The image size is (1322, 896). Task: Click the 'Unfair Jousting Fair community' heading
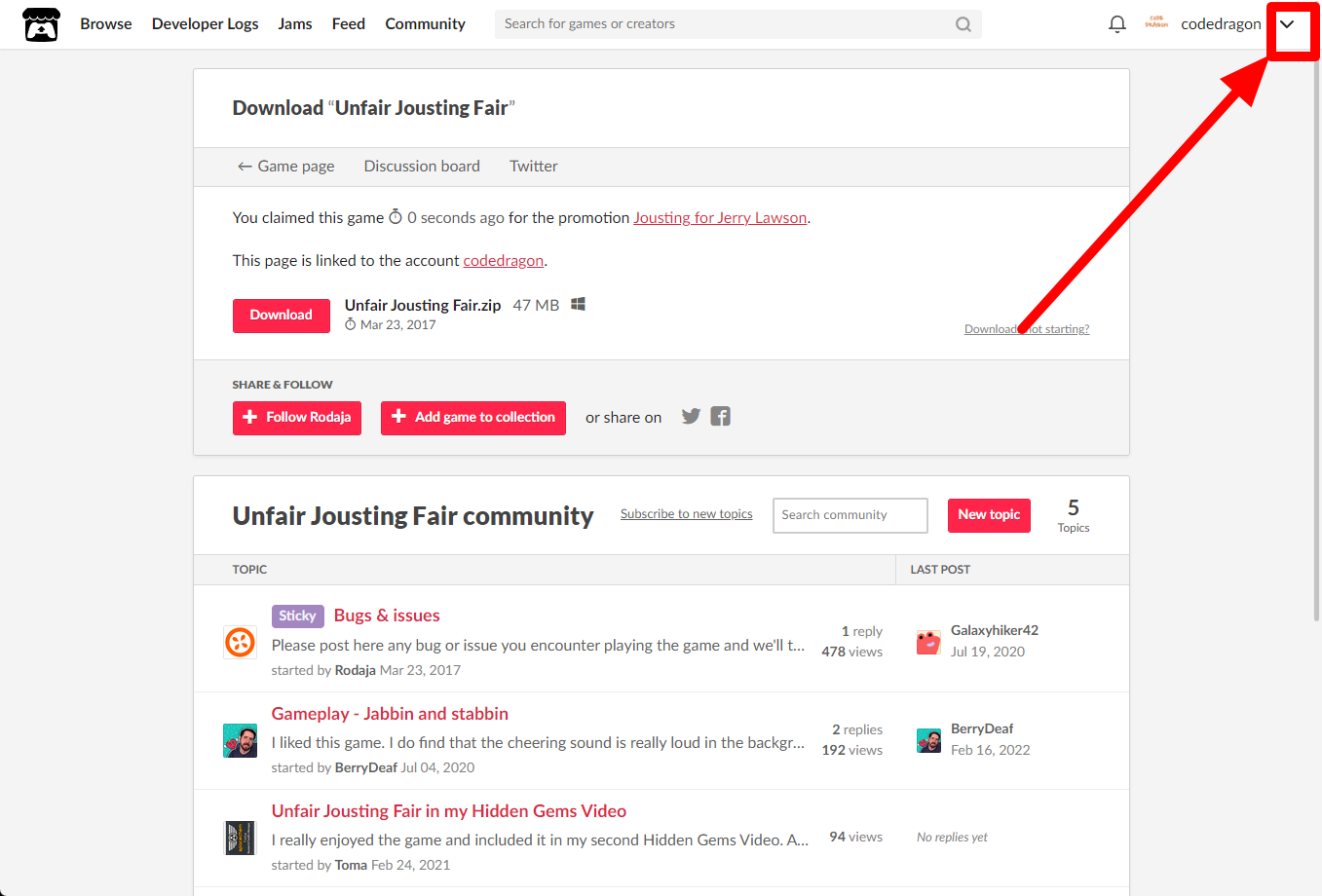click(413, 516)
